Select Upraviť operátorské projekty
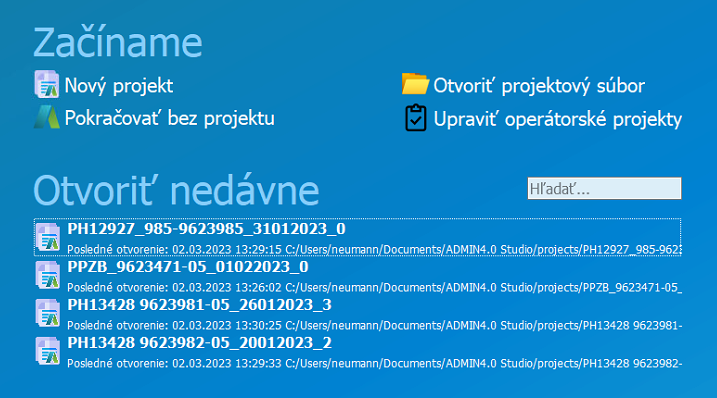Screen dimensions: 717x398 (557, 119)
